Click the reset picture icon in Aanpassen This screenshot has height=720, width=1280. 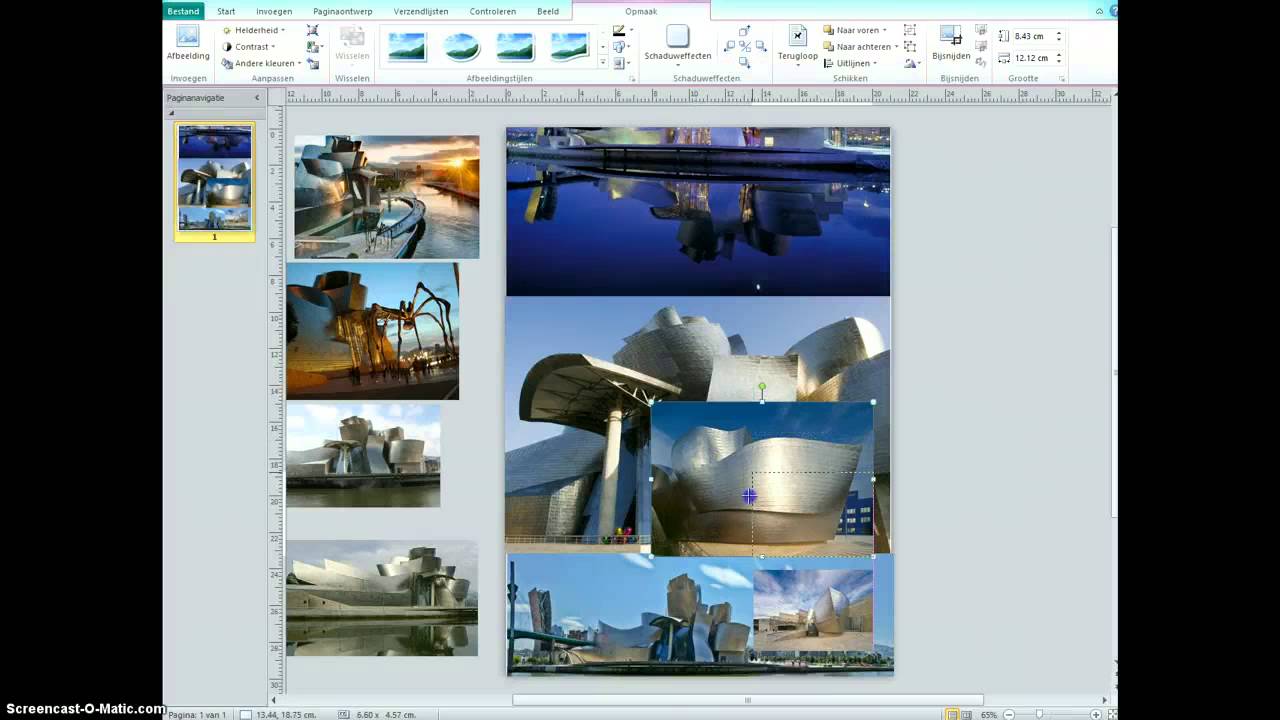point(313,63)
